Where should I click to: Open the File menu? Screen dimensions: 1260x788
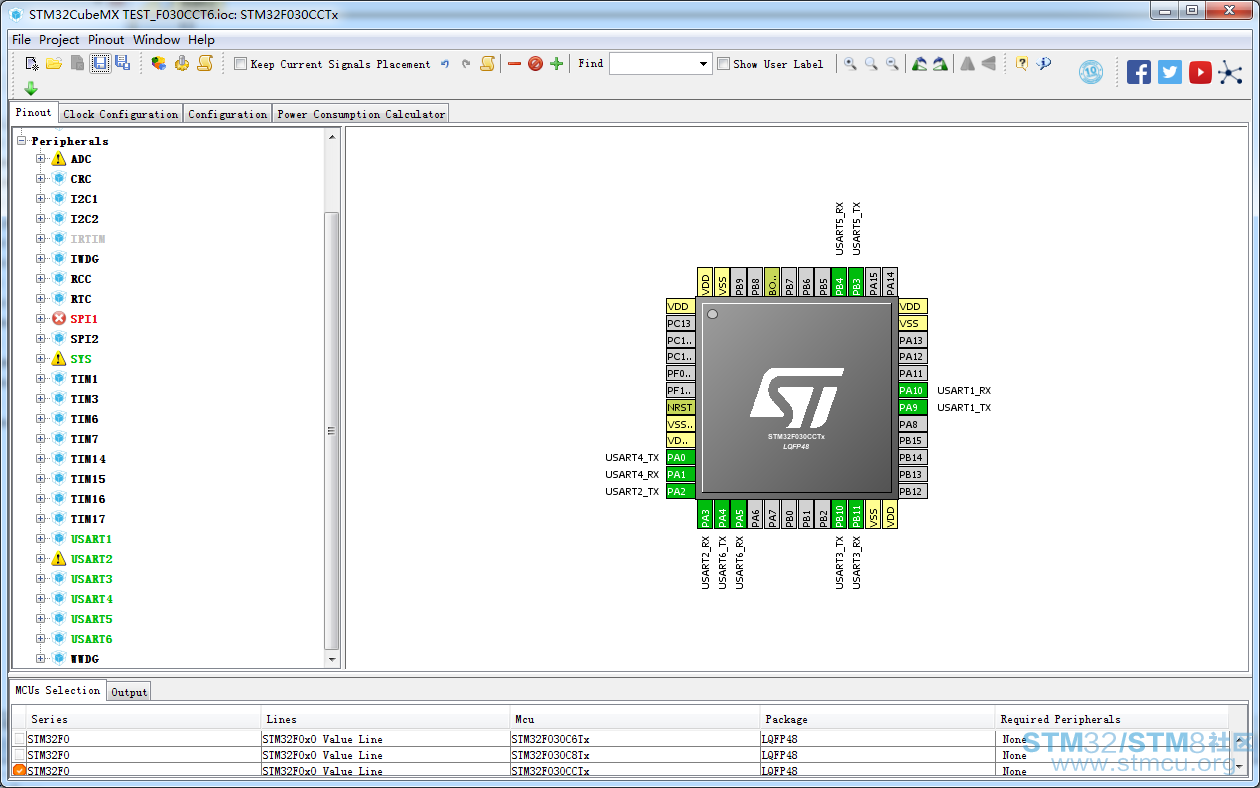coord(21,40)
